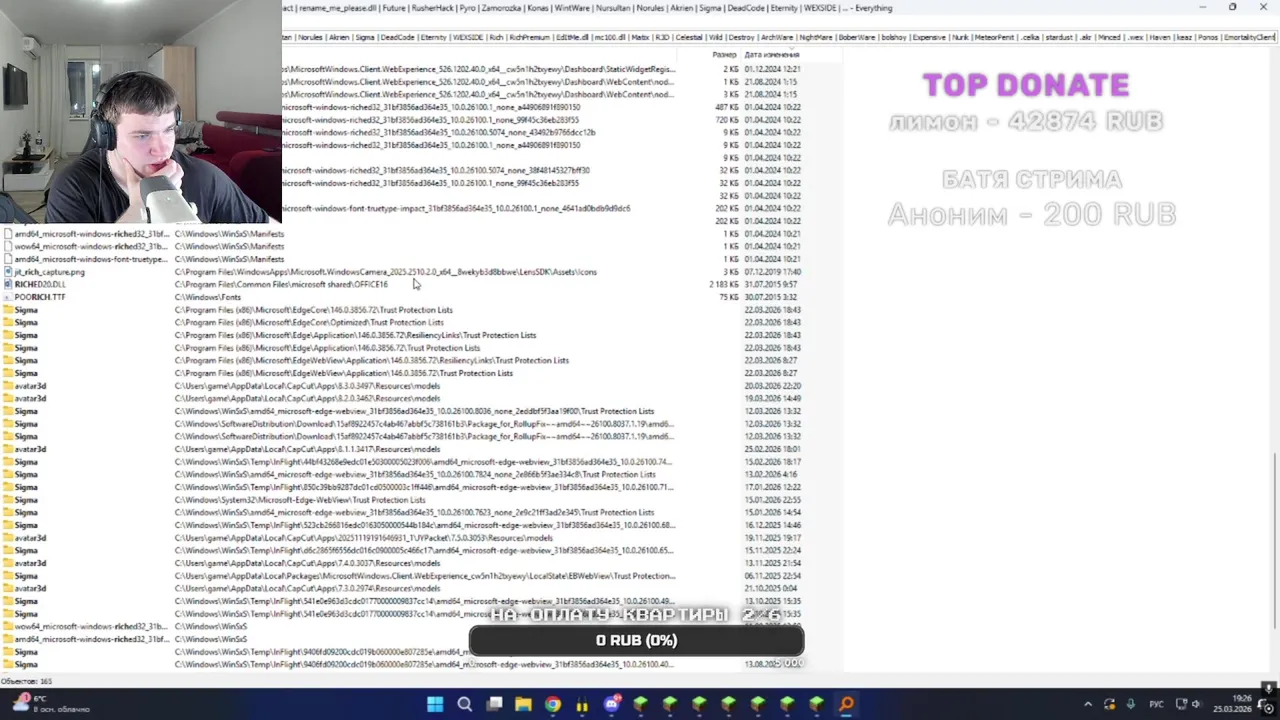This screenshot has height=720, width=1280.
Task: Click the 487 КБ size value
Action: pyautogui.click(x=726, y=107)
